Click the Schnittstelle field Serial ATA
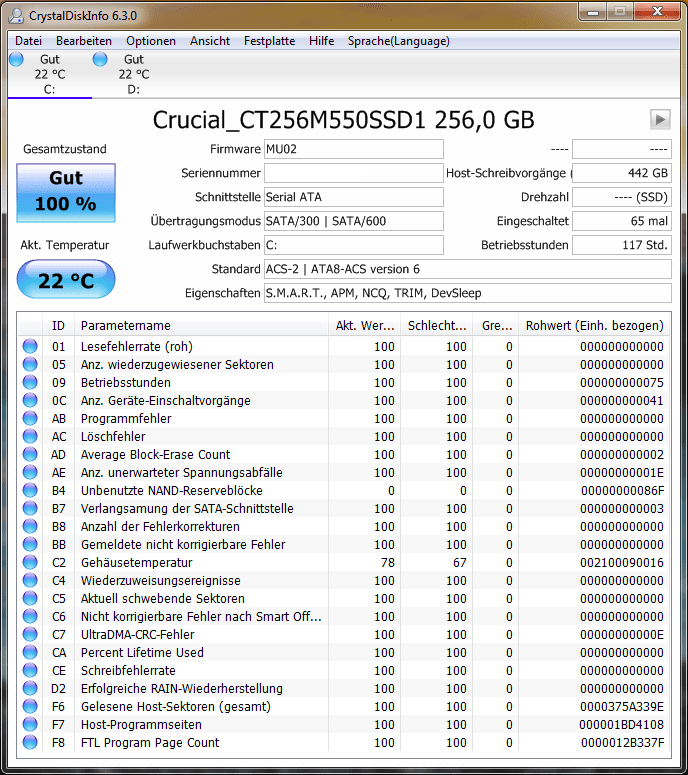The width and height of the screenshot is (688, 775). pos(353,197)
